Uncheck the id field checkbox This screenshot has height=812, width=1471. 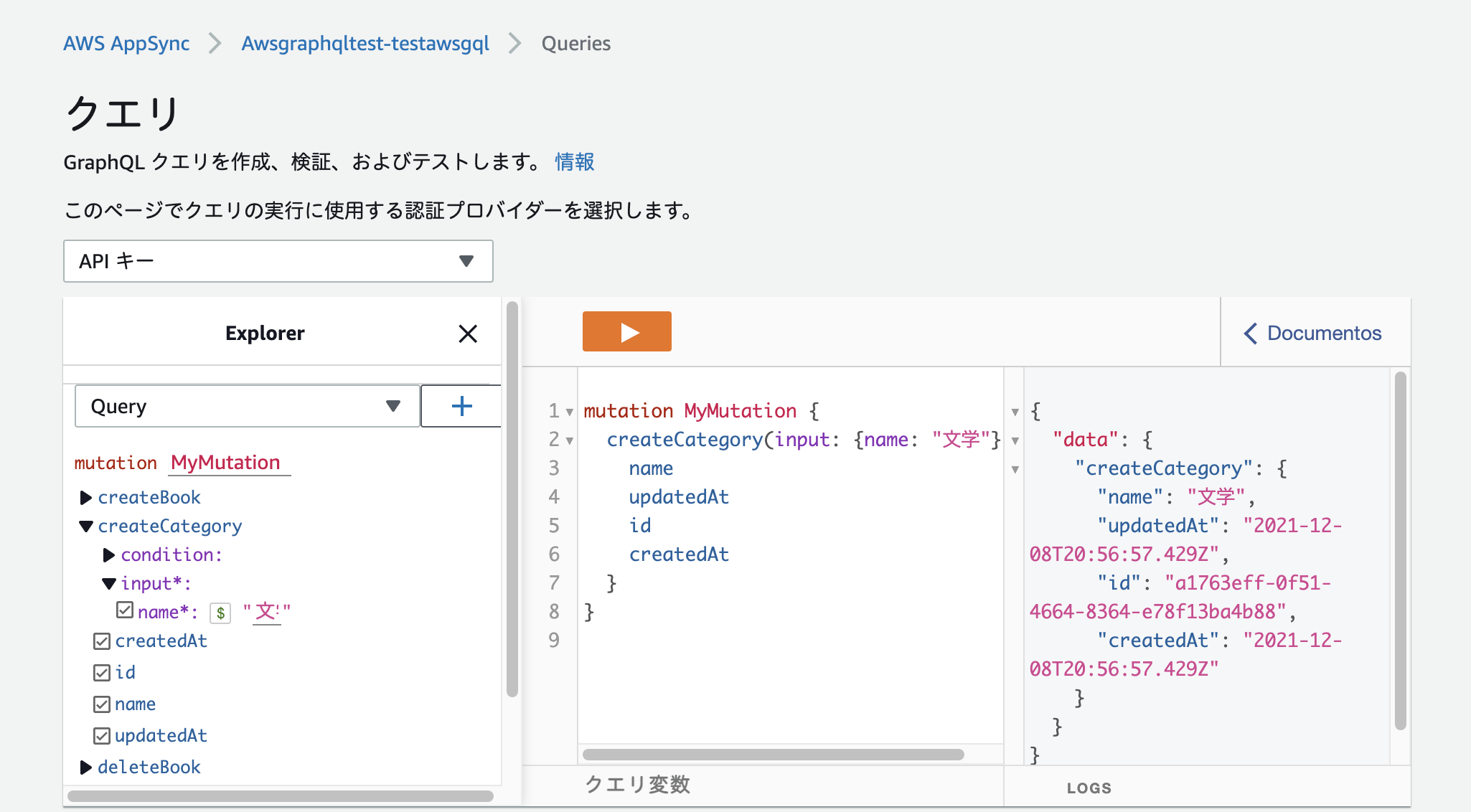(102, 673)
